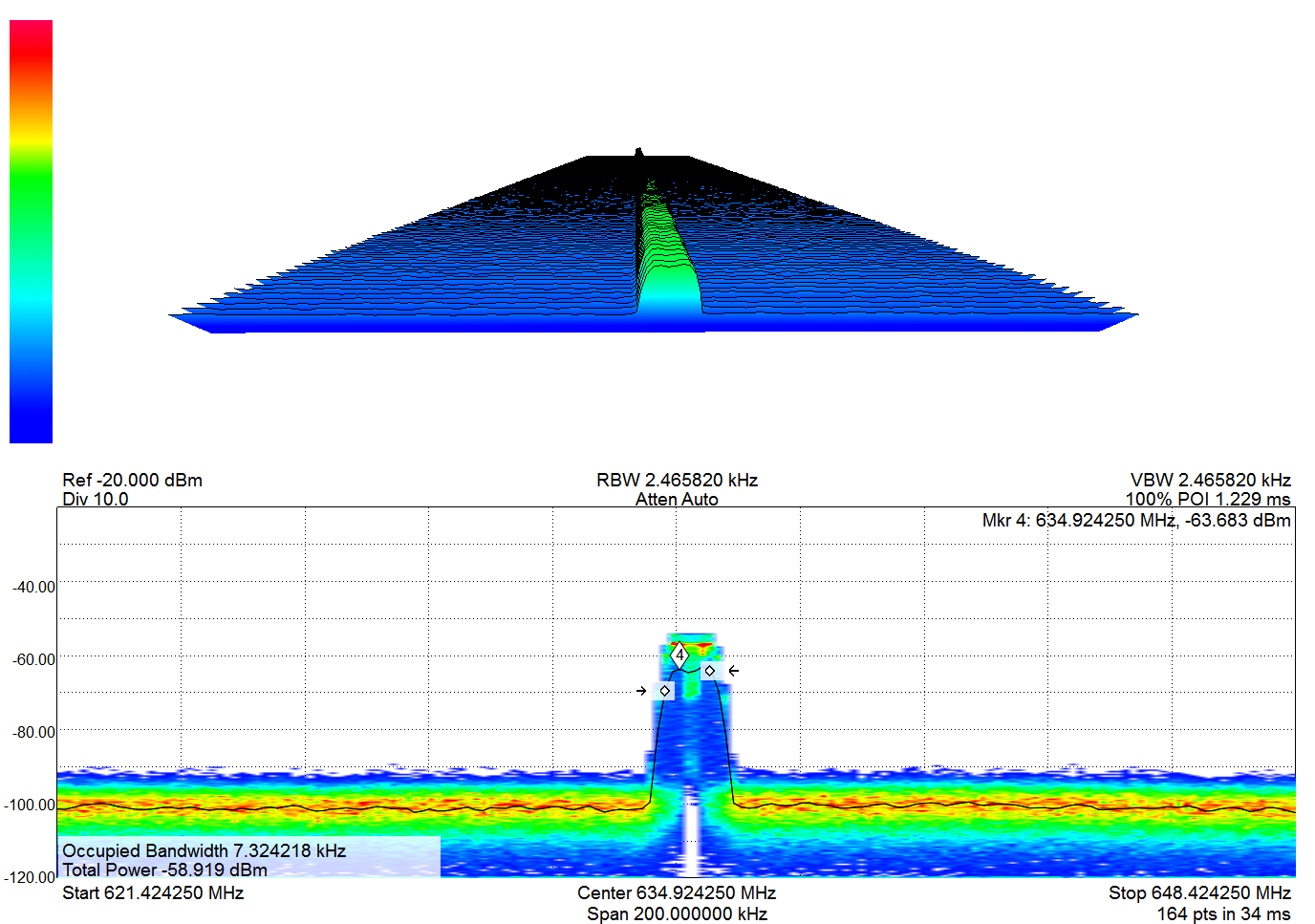Image resolution: width=1315 pixels, height=924 pixels.
Task: Click the VBW 2.465820 kHz readout
Action: 1210,480
